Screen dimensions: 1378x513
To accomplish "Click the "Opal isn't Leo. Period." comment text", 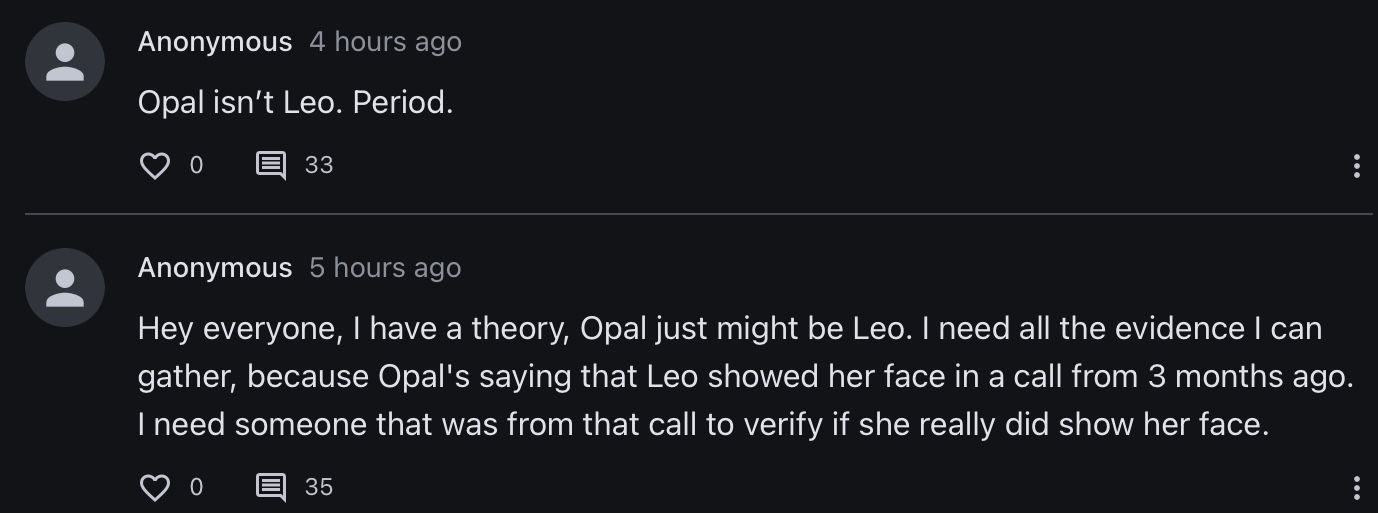I will point(295,103).
